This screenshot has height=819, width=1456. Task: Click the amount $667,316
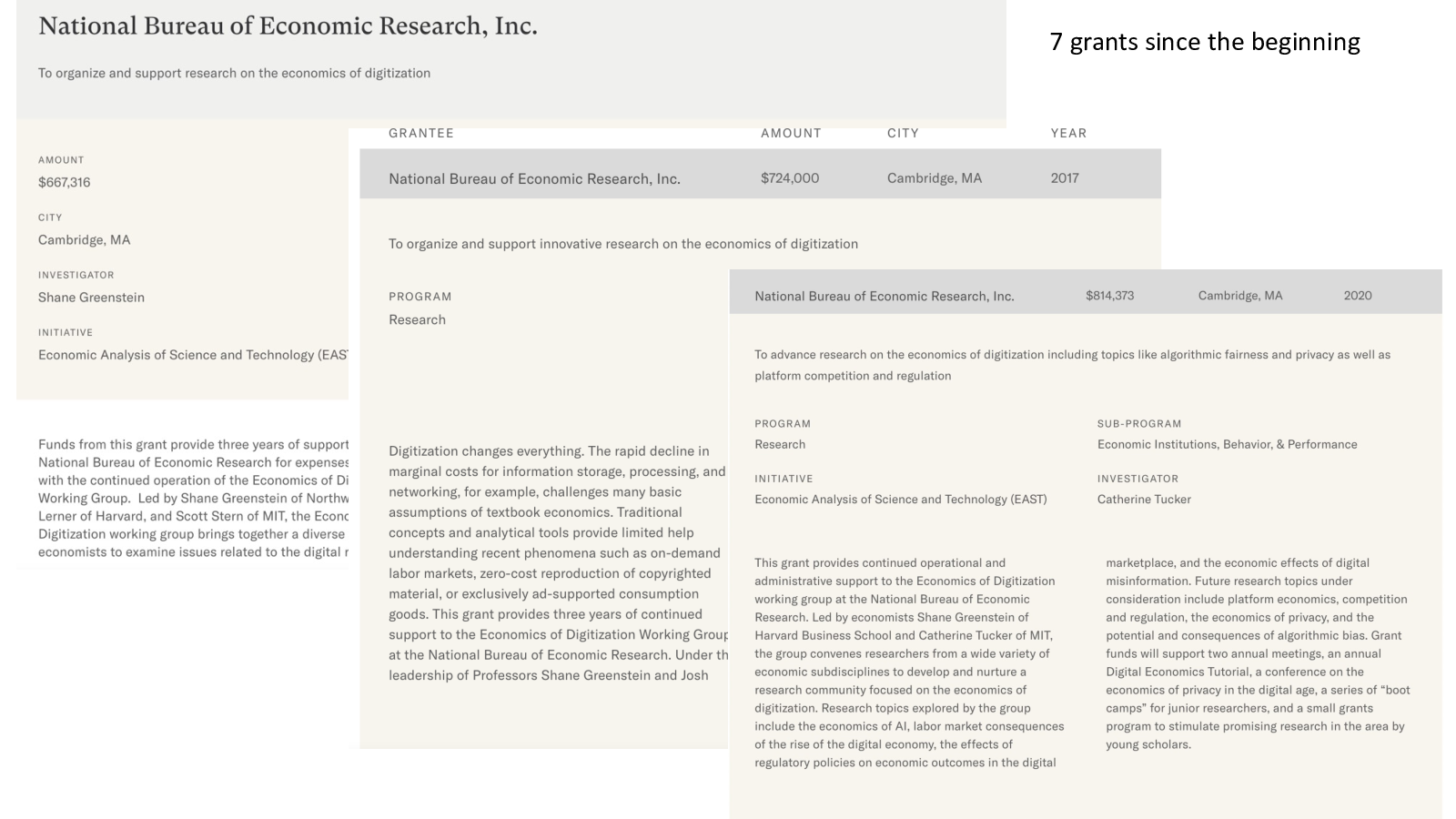tap(65, 182)
